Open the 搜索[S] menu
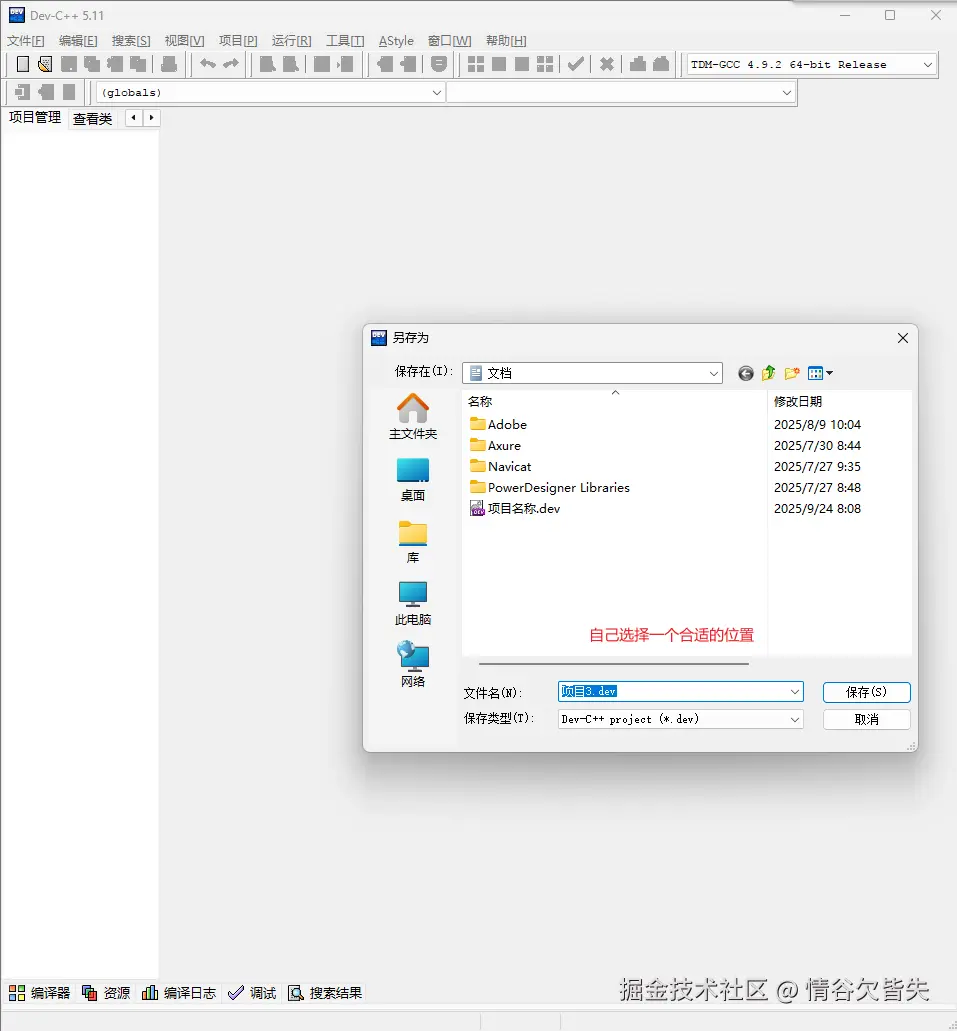The width and height of the screenshot is (957, 1031). tap(131, 41)
